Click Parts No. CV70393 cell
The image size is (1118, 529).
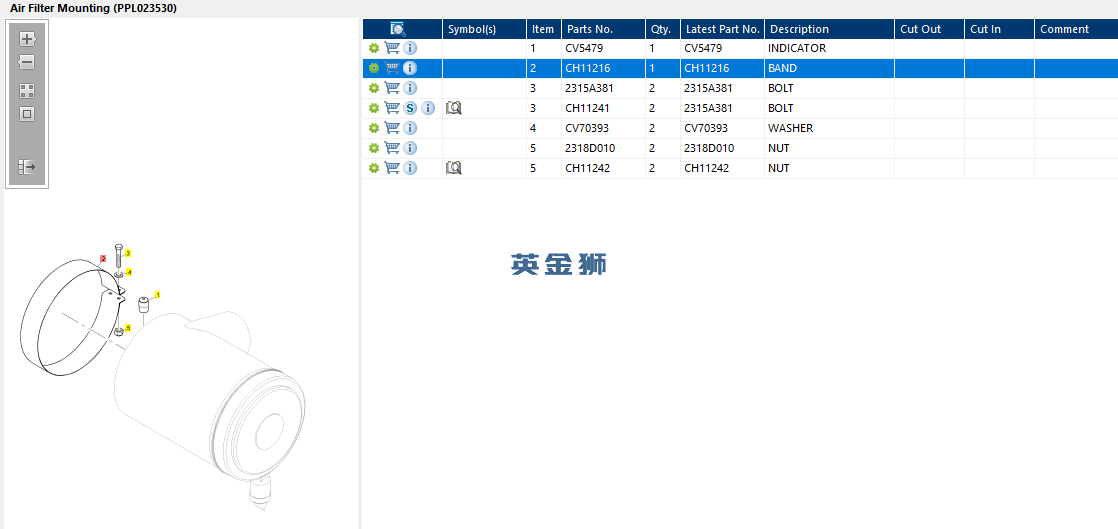pyautogui.click(x=603, y=128)
